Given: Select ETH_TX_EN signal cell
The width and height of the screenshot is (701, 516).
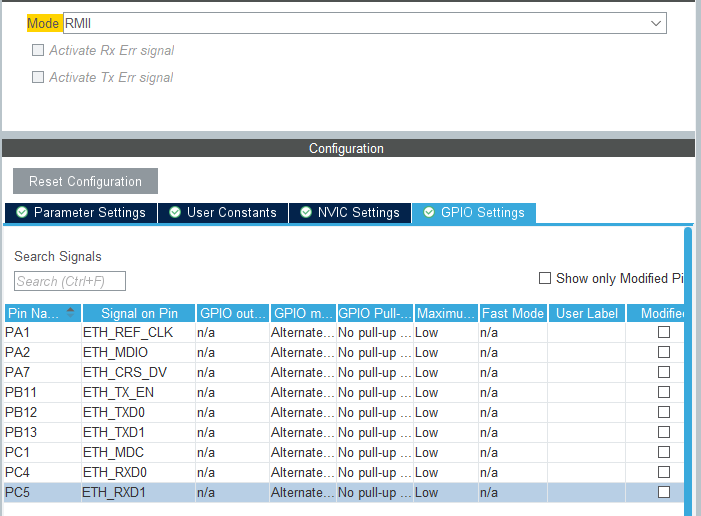Looking at the screenshot, I should pyautogui.click(x=139, y=392).
